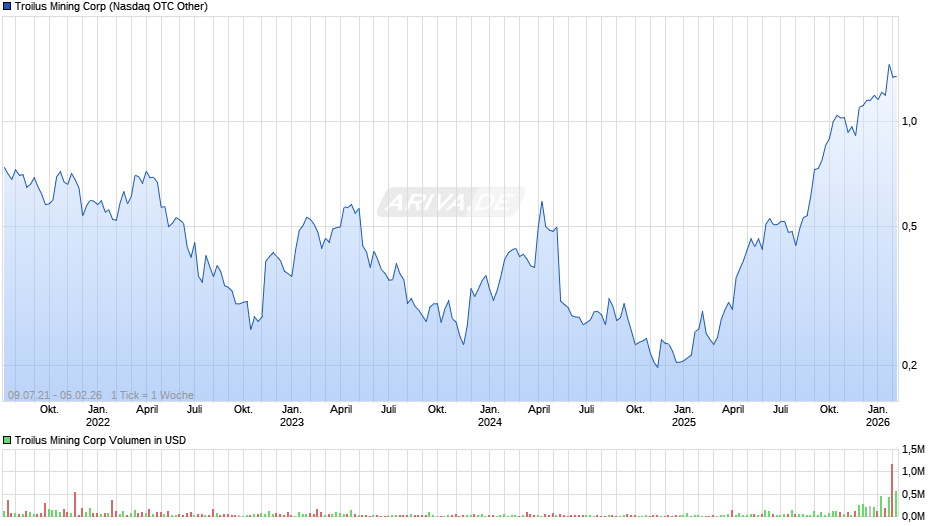This screenshot has width=940, height=526.
Task: Click the blue legend square for Troilus Mining Corp
Action: (x=7, y=7)
